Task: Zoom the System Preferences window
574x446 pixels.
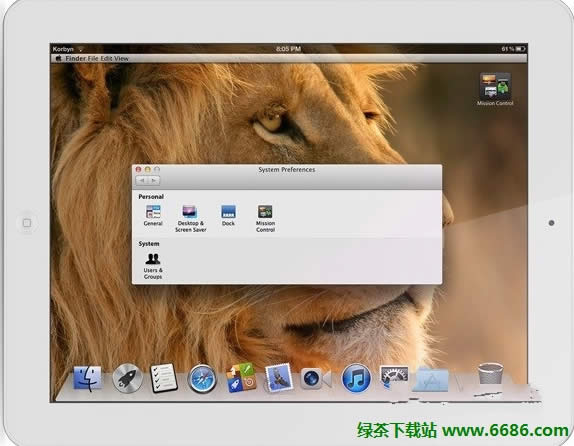Action: (157, 170)
